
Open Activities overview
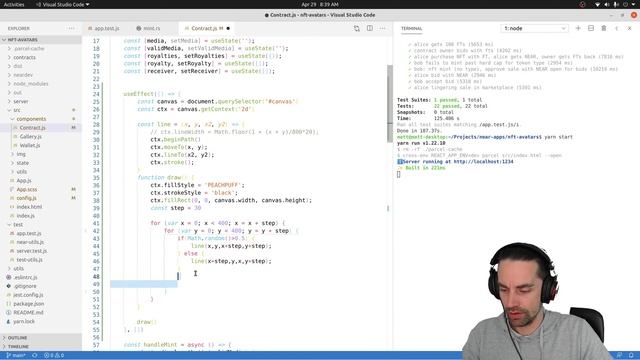click(14, 4)
